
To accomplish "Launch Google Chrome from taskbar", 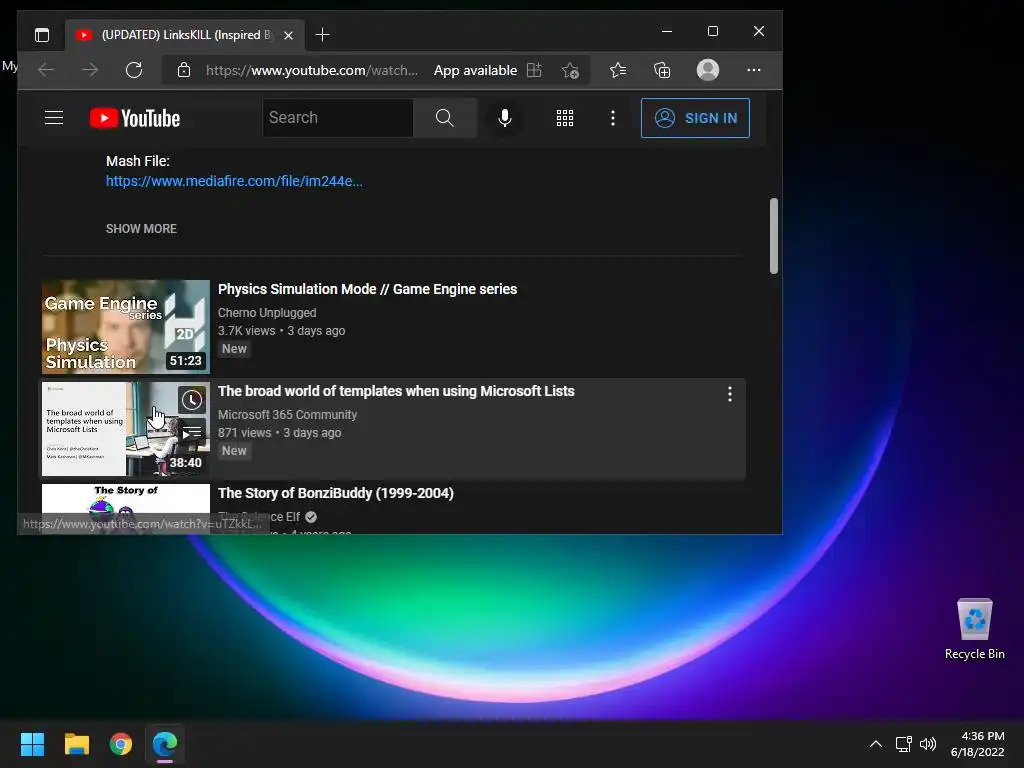I will pyautogui.click(x=121, y=744).
